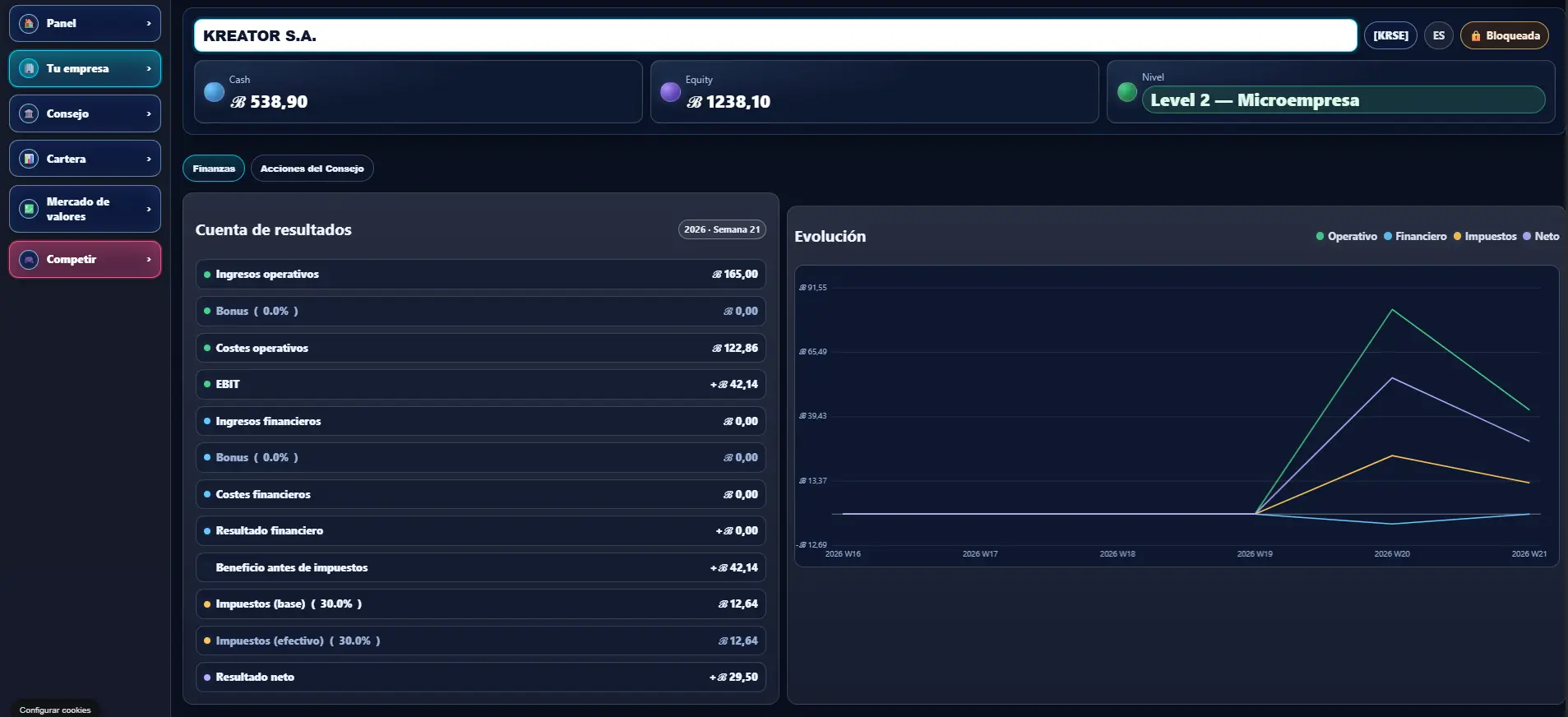
Task: Click the lock icon on Bloqueada
Action: pos(1476,36)
